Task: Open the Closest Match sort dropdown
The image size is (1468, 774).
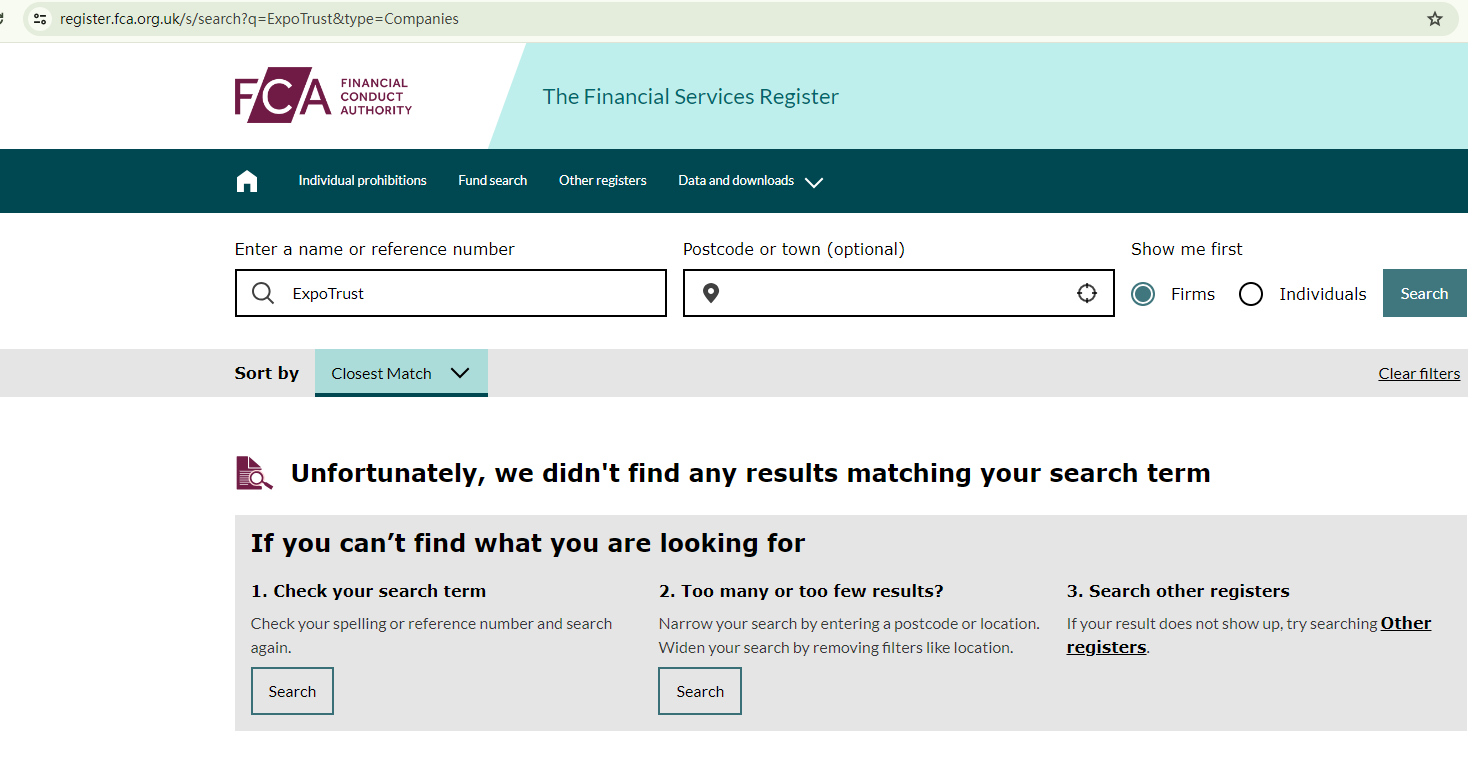Action: coord(400,373)
